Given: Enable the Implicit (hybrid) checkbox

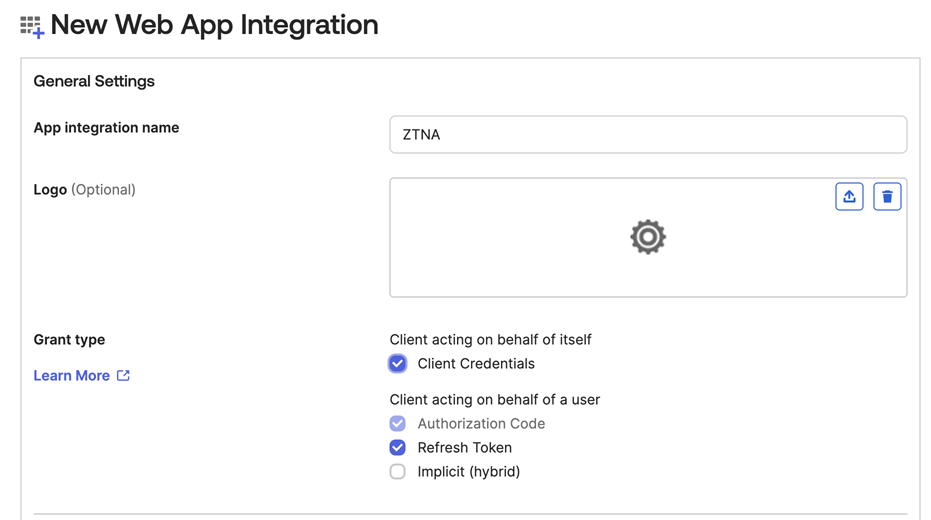Looking at the screenshot, I should (398, 472).
